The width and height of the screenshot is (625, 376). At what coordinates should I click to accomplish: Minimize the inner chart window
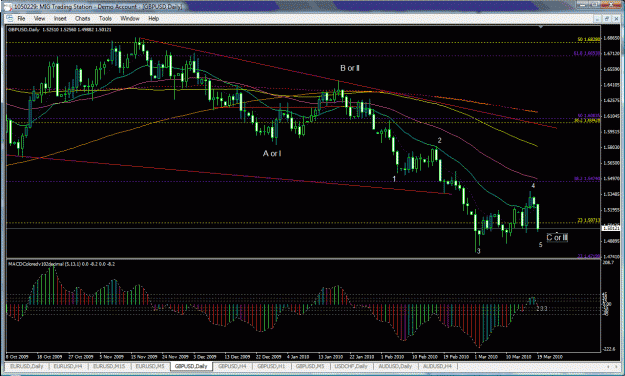coord(598,18)
